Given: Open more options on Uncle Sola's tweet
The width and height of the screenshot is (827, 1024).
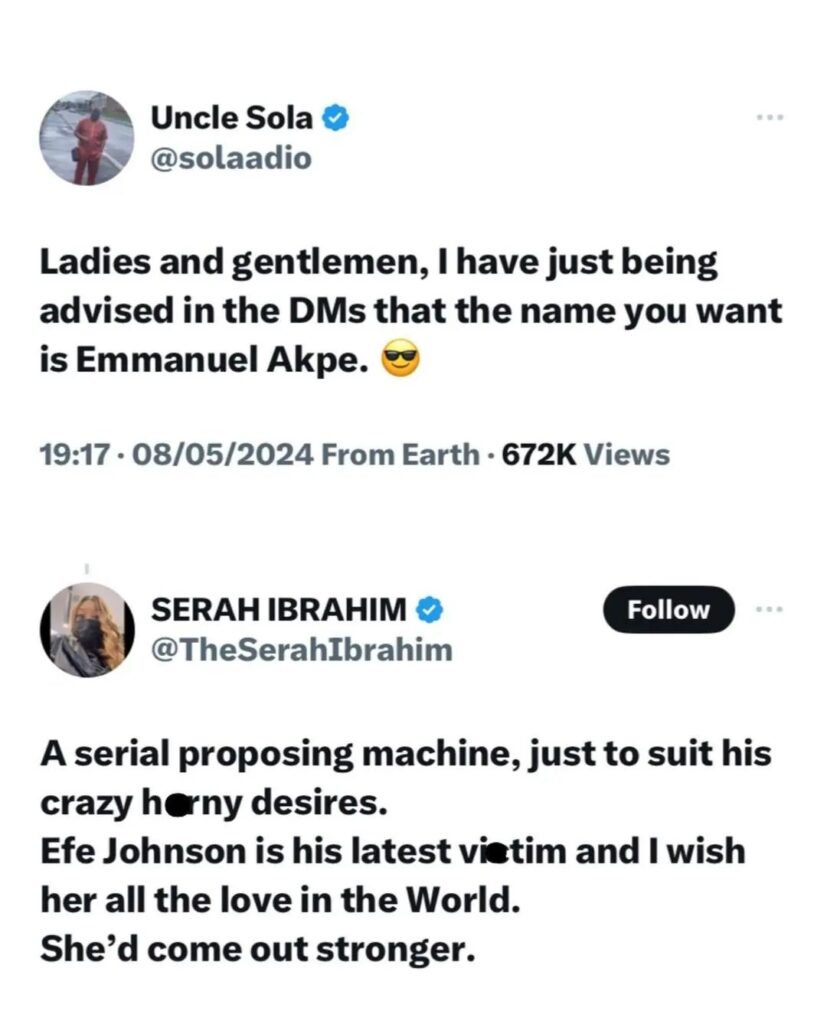Looking at the screenshot, I should (769, 118).
